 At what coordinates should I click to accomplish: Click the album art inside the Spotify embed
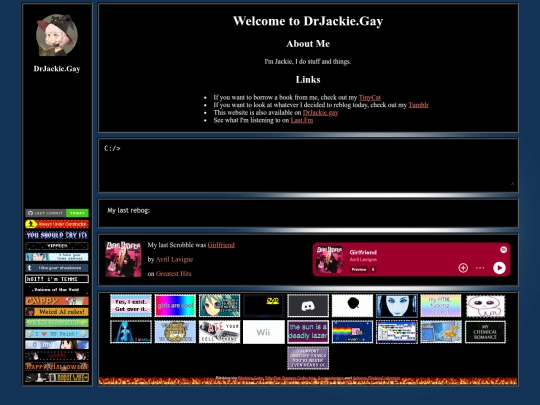coord(330,259)
